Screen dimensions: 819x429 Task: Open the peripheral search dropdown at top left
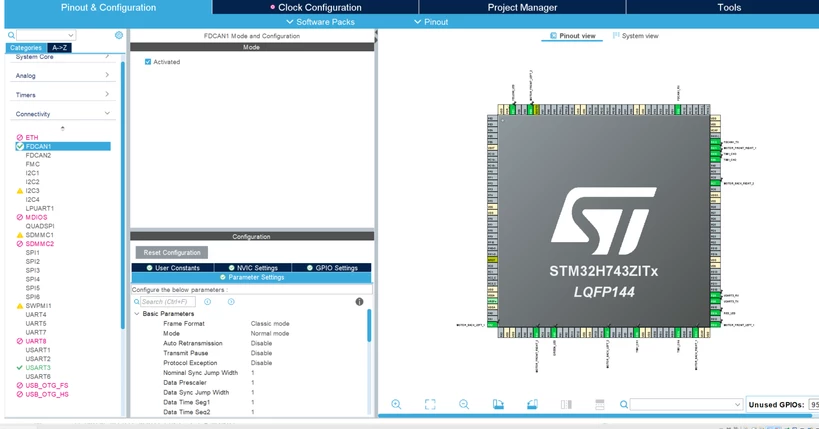(71, 35)
